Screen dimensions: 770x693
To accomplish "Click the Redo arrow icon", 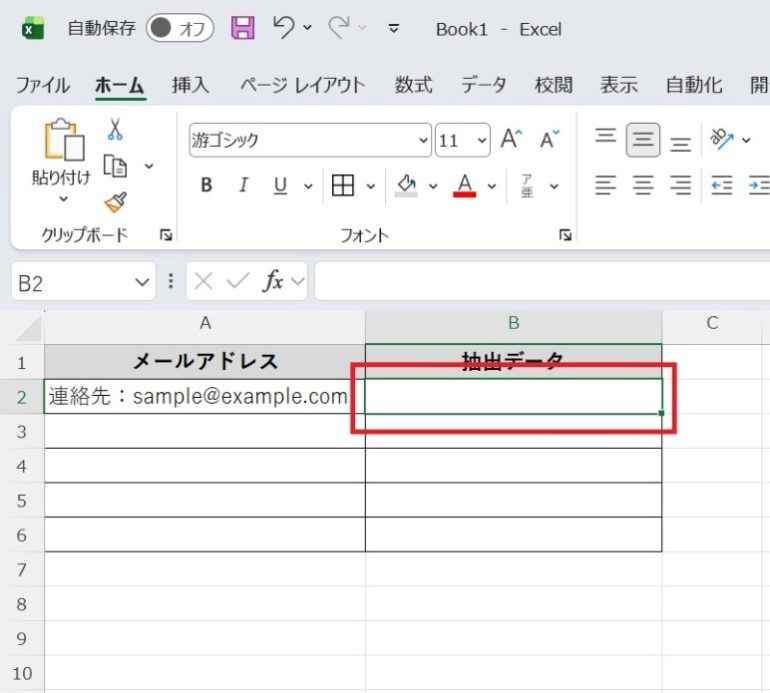I will point(339,27).
